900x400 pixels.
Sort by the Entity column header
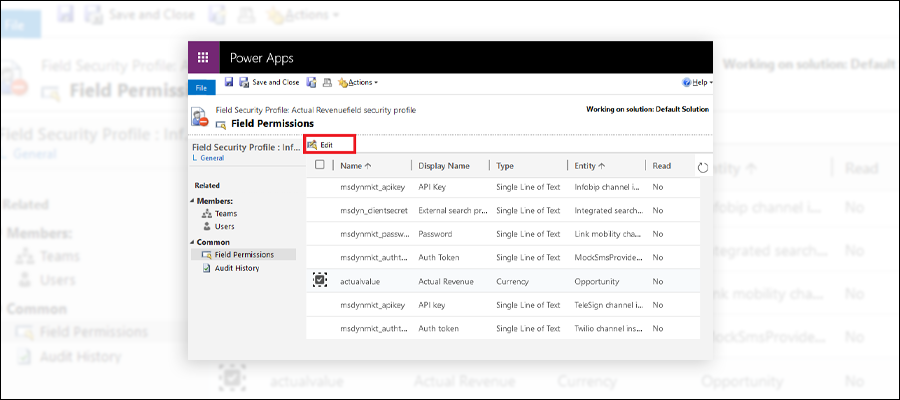pyautogui.click(x=590, y=166)
